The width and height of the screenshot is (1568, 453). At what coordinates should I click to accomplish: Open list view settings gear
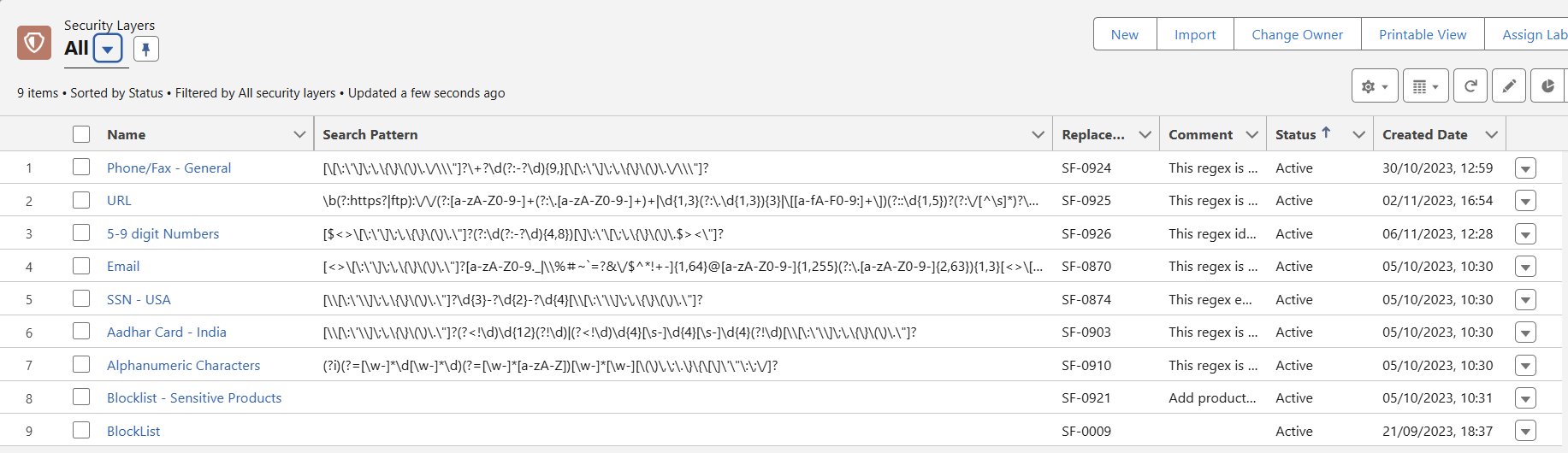pos(1374,86)
